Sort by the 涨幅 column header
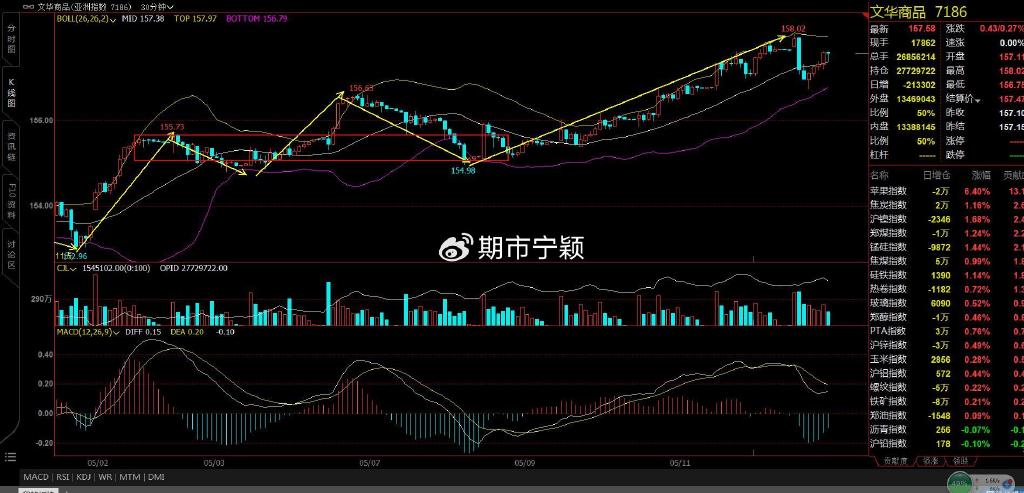This screenshot has height=493, width=1024. pyautogui.click(x=980, y=175)
